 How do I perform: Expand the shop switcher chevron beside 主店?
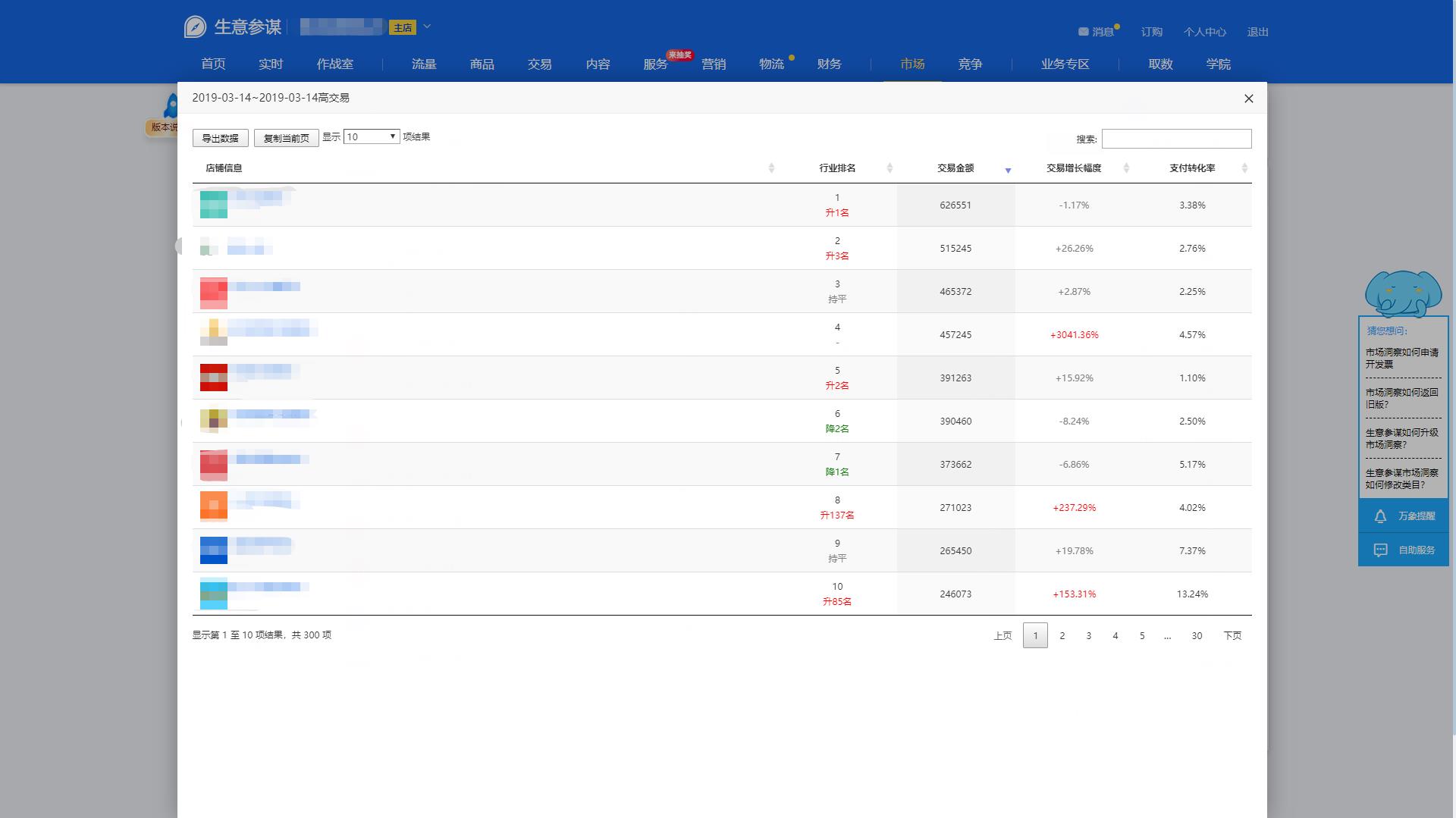[x=427, y=27]
